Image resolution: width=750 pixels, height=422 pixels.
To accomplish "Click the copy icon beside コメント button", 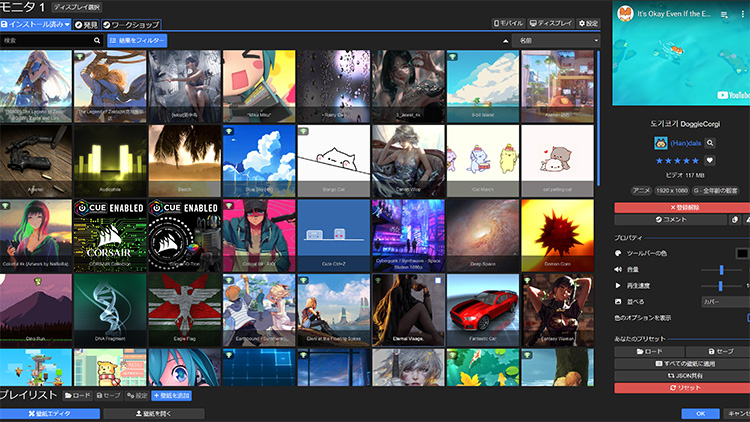I will point(735,220).
